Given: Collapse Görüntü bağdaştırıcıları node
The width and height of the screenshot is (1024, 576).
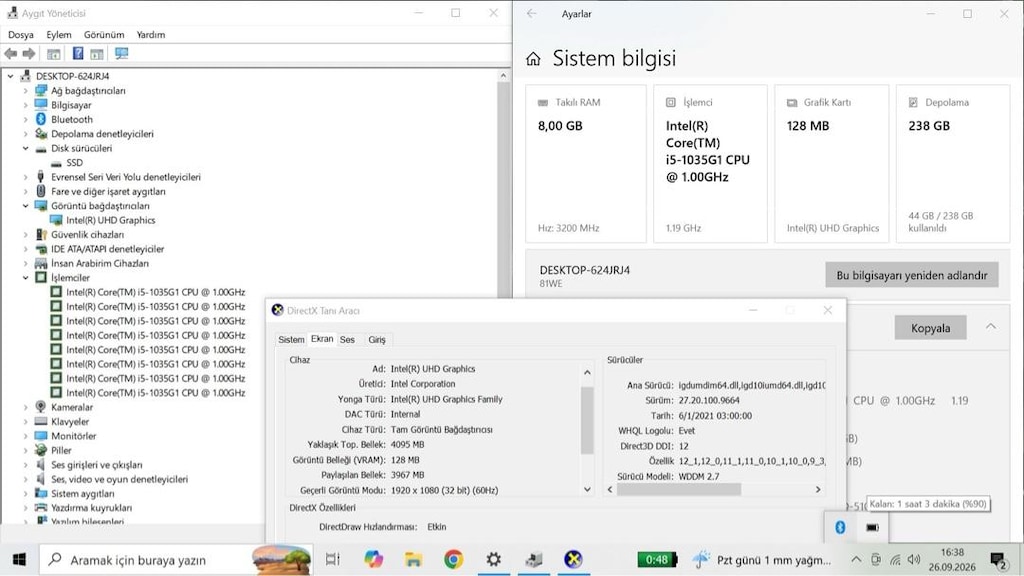Looking at the screenshot, I should click(x=25, y=206).
